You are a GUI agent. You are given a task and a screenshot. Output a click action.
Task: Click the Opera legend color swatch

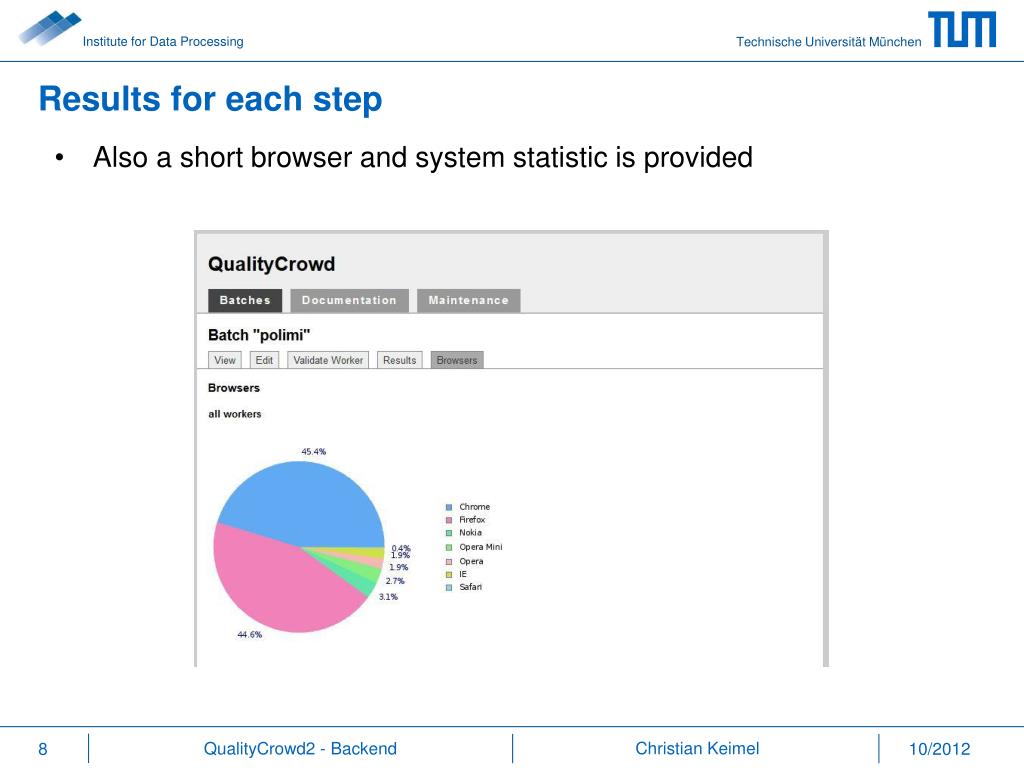point(449,562)
